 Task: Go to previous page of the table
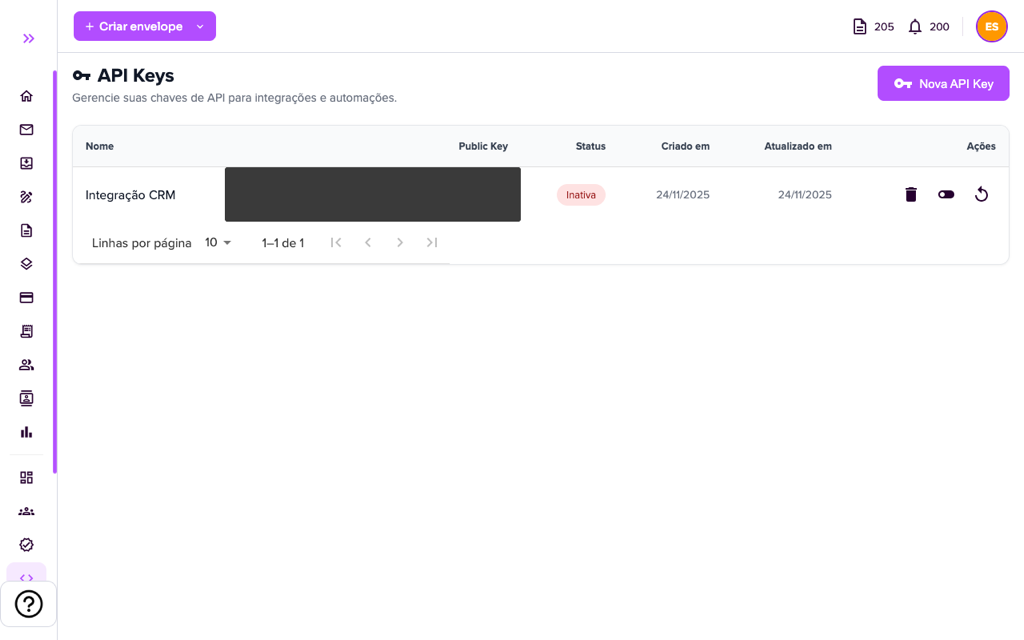point(368,242)
